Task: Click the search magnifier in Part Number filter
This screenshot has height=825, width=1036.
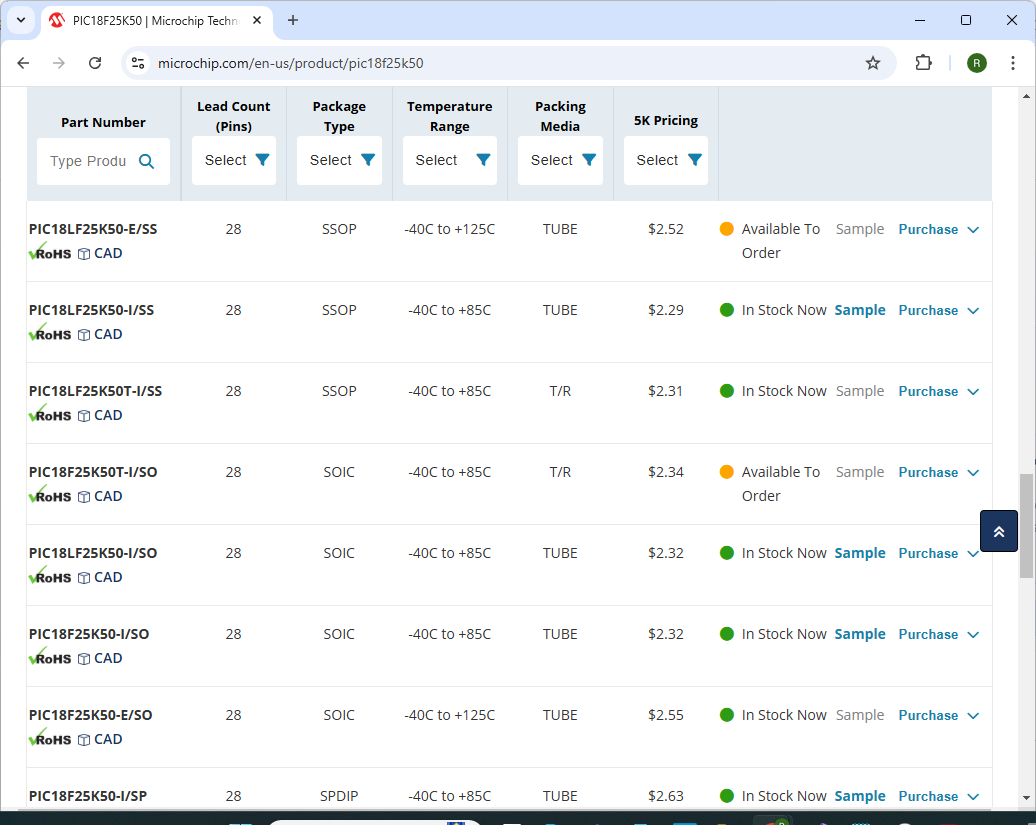Action: coord(147,161)
